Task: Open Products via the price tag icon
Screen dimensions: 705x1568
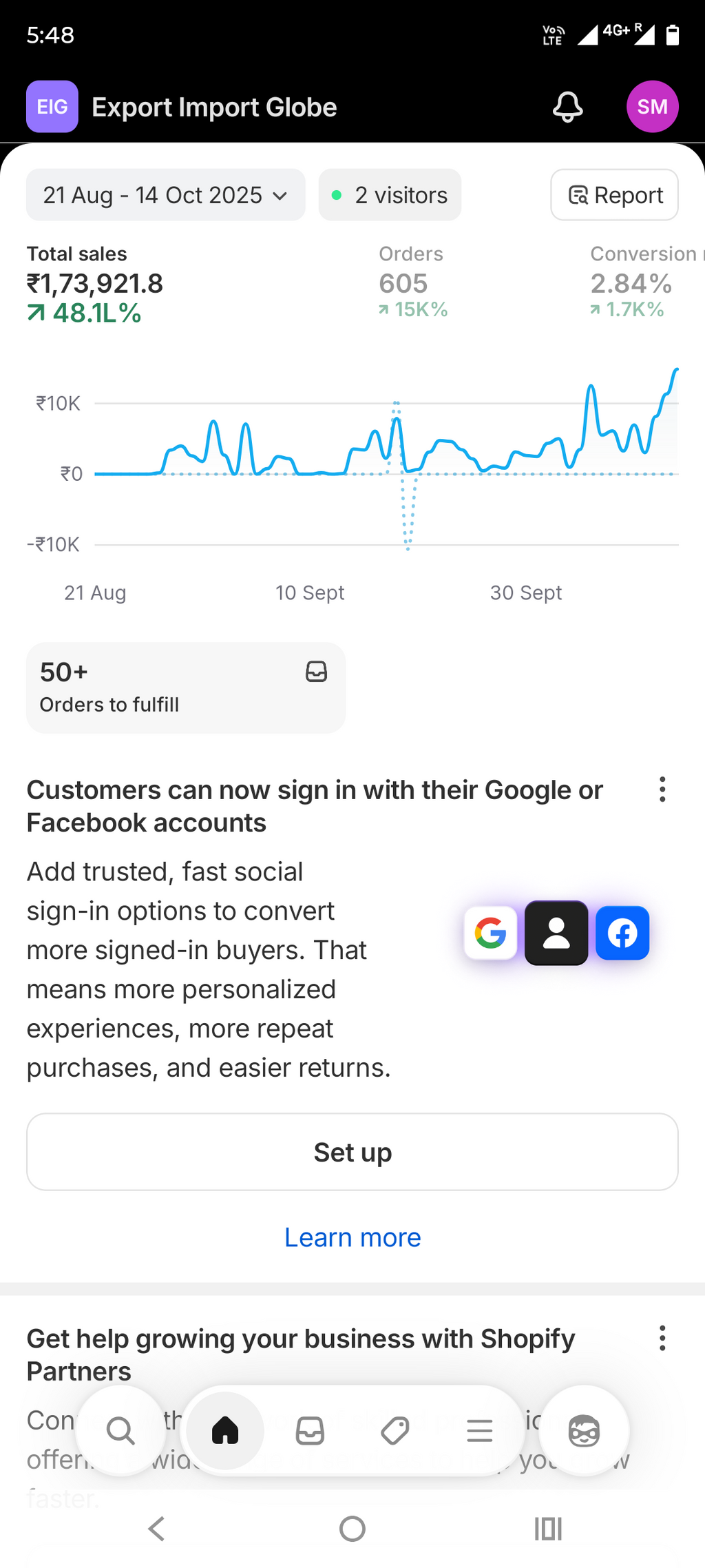Action: 395,1431
